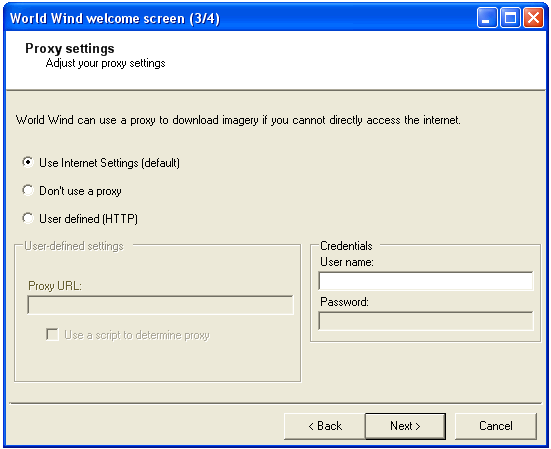The image size is (551, 449).
Task: Continue with the Next button
Action: coord(405,426)
